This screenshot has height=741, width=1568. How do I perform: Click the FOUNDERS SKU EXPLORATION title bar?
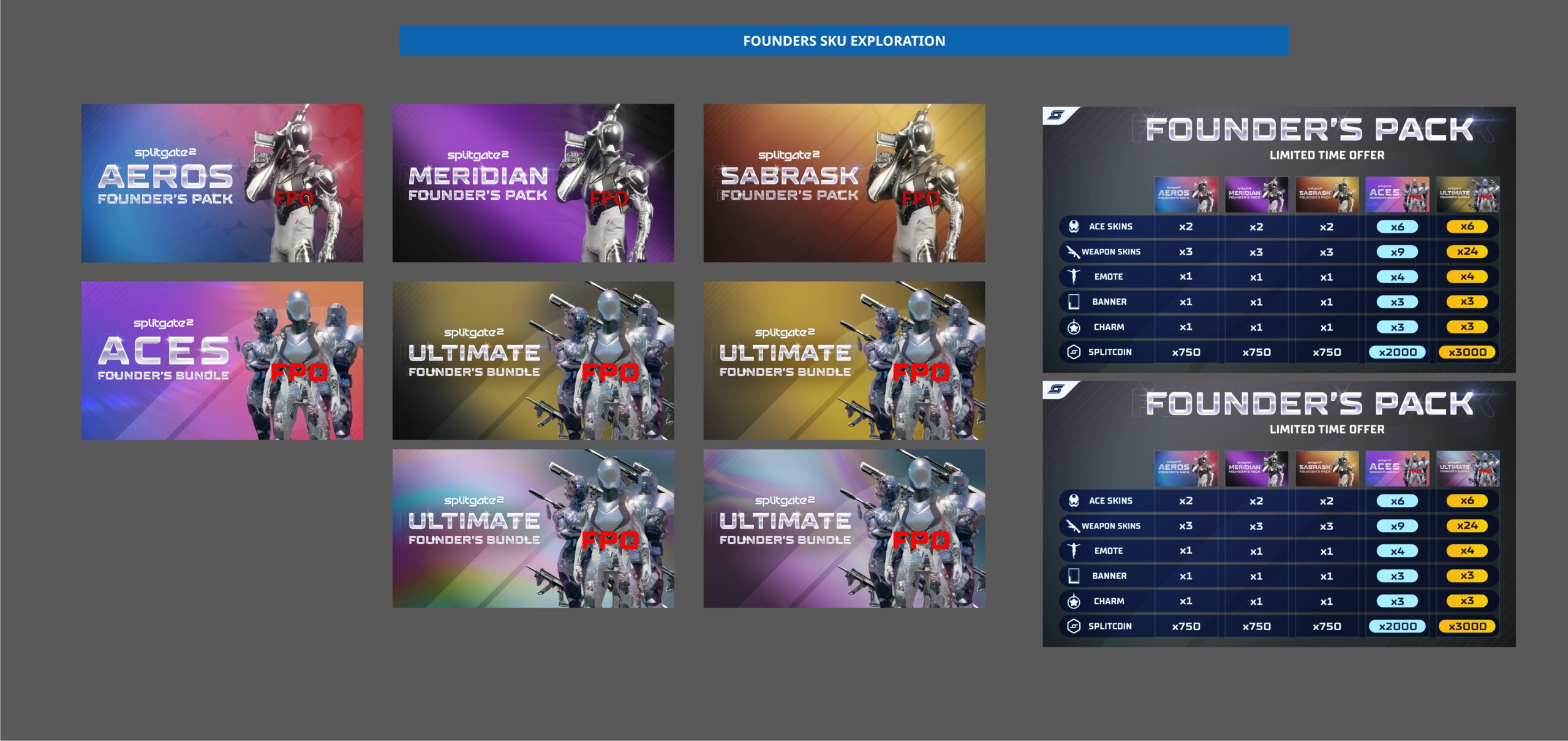pos(844,40)
